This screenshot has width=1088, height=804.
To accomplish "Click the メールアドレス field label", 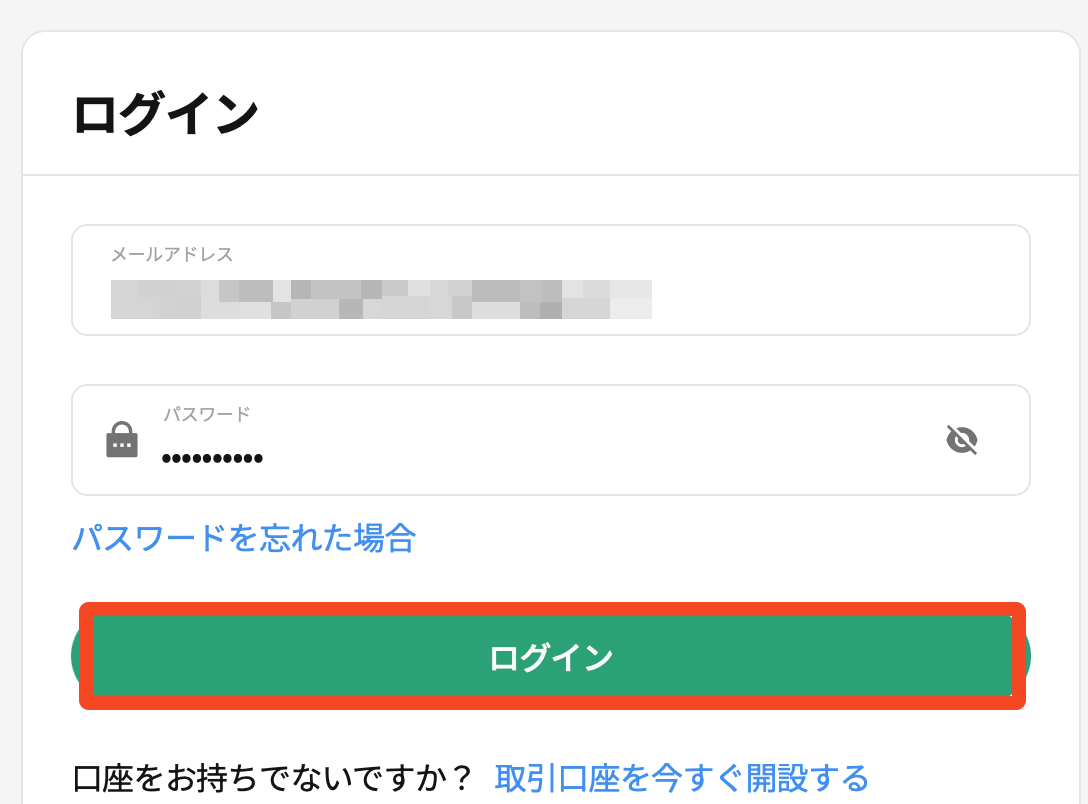I will 172,255.
